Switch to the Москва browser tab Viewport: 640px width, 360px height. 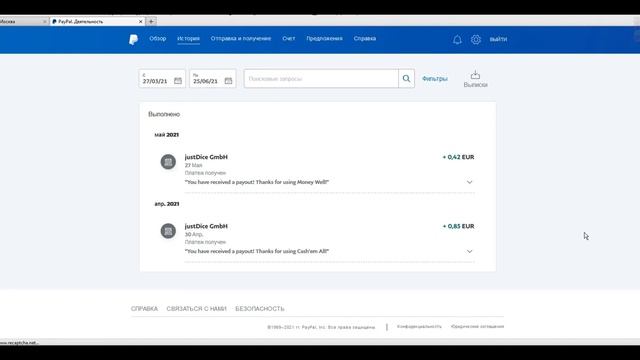pyautogui.click(x=24, y=22)
